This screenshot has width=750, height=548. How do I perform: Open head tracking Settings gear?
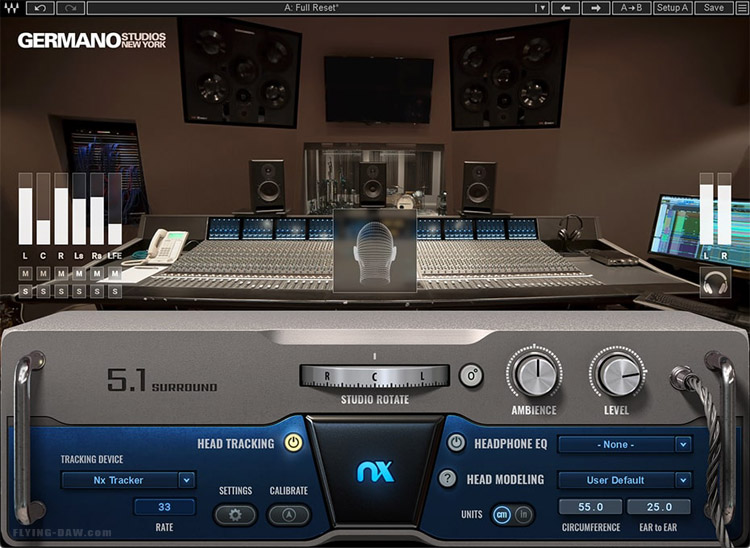click(x=235, y=515)
